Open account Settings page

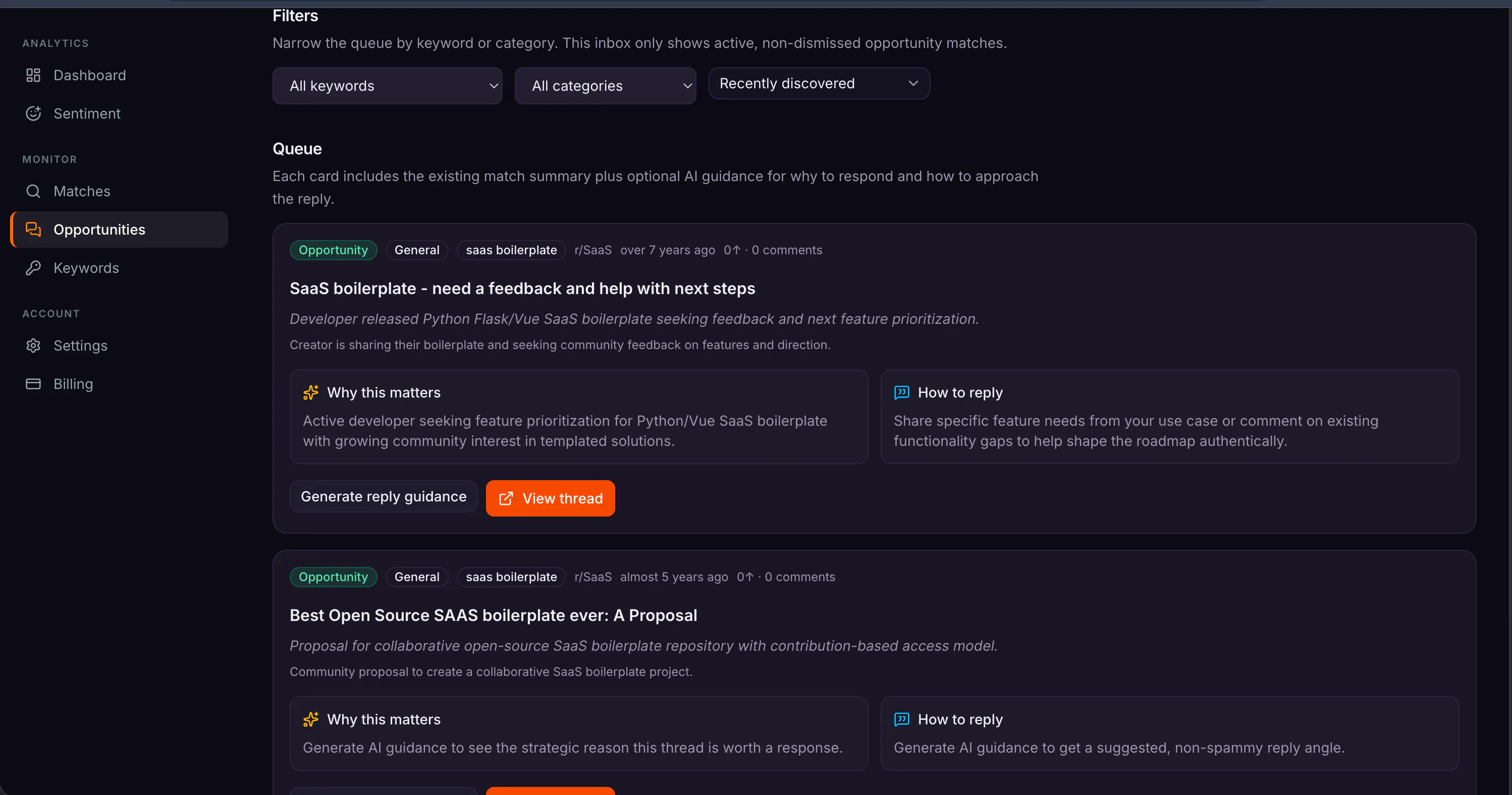click(x=119, y=346)
